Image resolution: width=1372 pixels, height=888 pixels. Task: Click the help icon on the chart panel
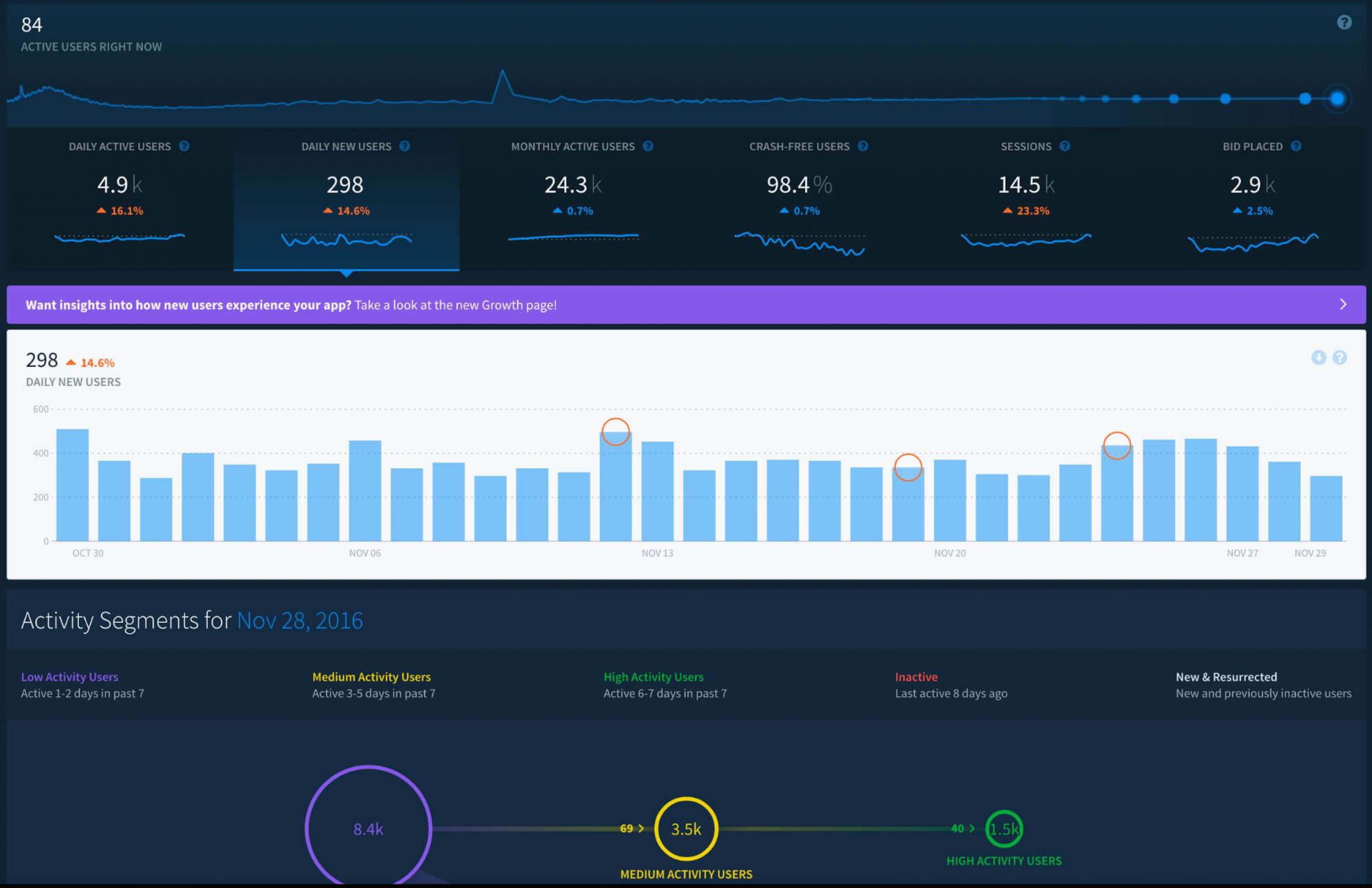1340,357
